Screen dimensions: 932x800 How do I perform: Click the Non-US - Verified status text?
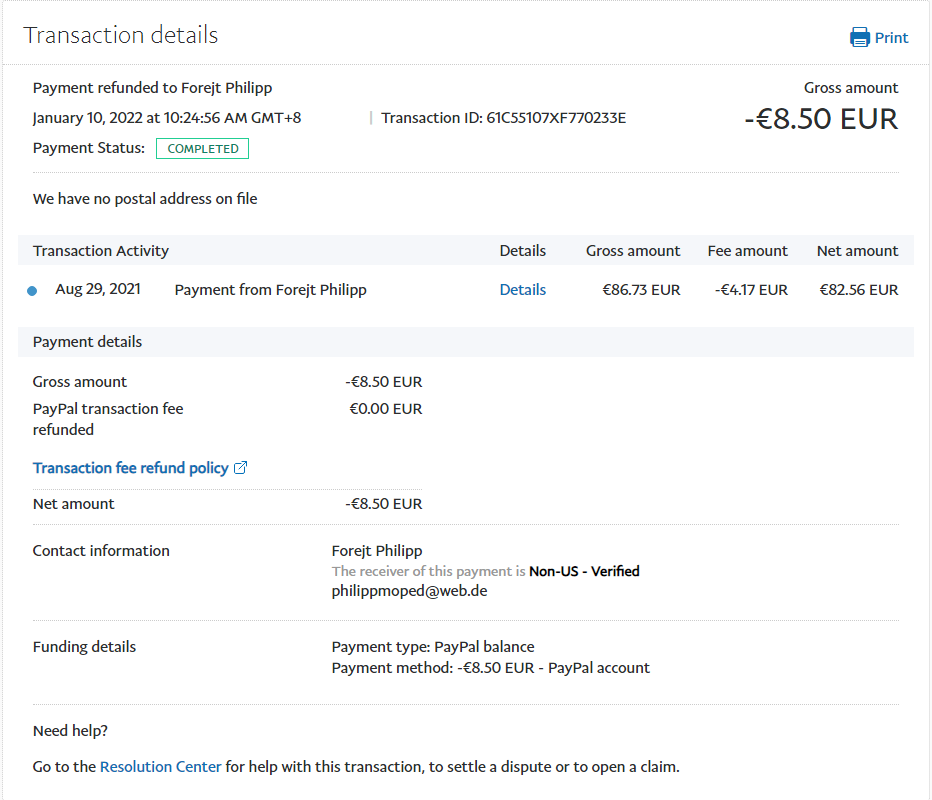pos(584,571)
